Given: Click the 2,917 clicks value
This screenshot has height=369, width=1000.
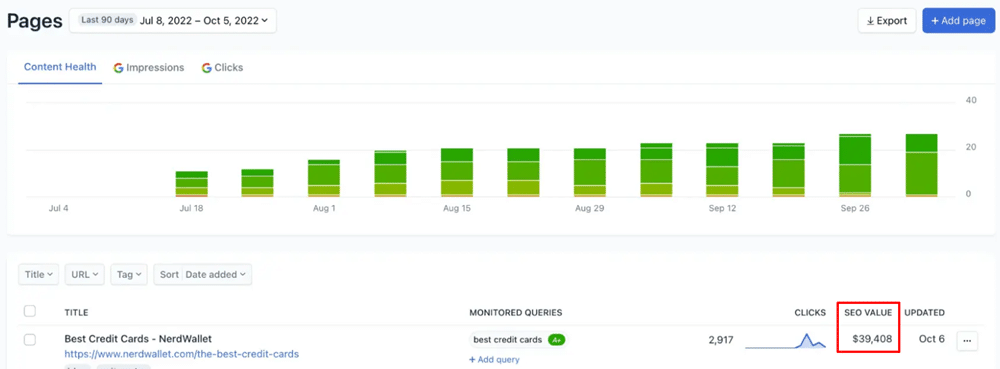Looking at the screenshot, I should [x=721, y=339].
